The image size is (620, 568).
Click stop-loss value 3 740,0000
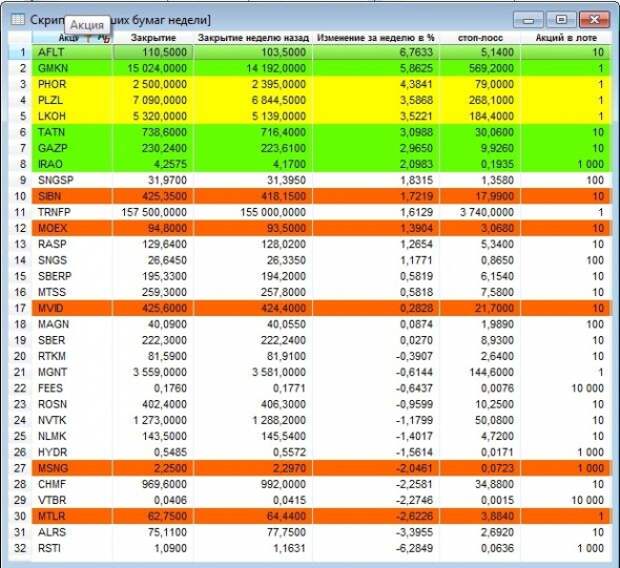point(480,212)
